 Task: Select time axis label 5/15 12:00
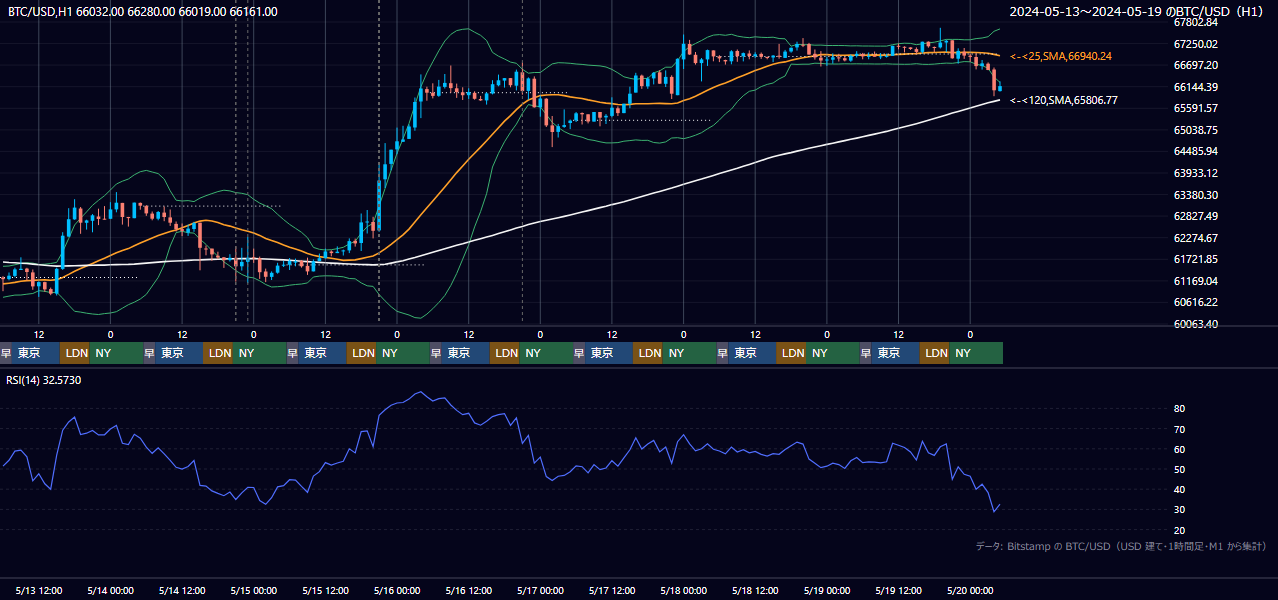[x=326, y=590]
